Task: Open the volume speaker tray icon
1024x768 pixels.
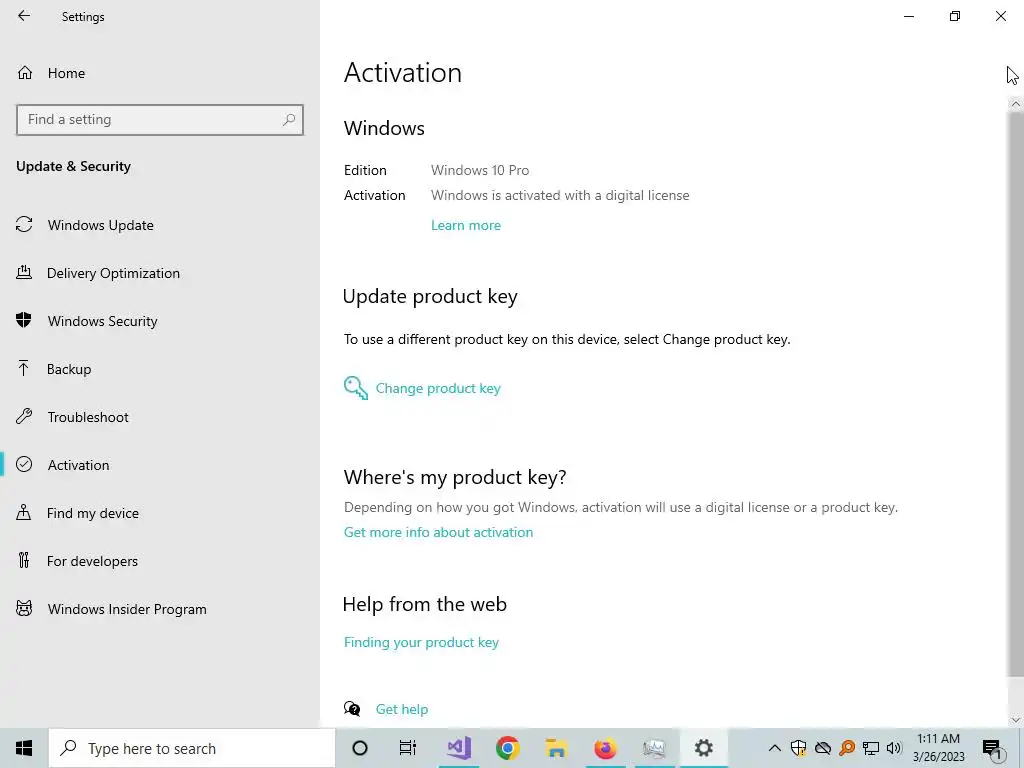Action: coord(894,748)
